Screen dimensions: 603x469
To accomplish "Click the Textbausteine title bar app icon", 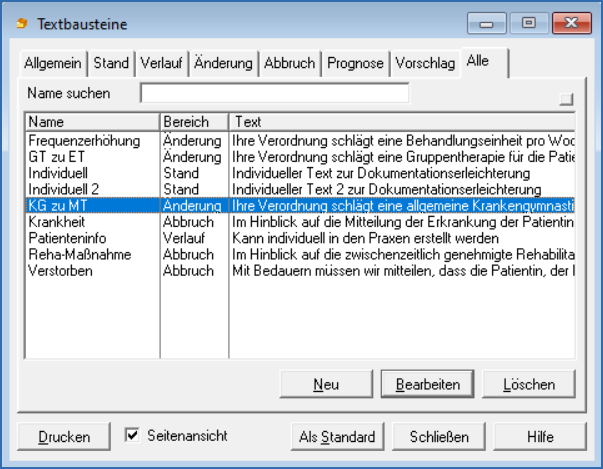I will 22,23.
